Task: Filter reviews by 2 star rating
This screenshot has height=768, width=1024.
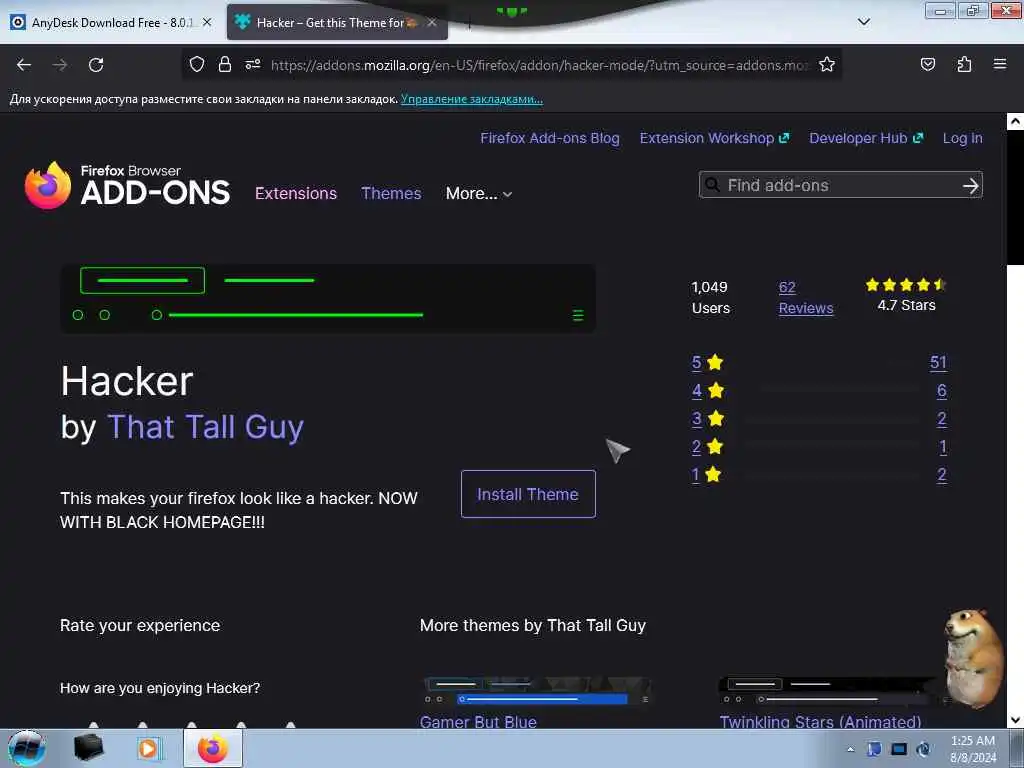Action: [707, 447]
